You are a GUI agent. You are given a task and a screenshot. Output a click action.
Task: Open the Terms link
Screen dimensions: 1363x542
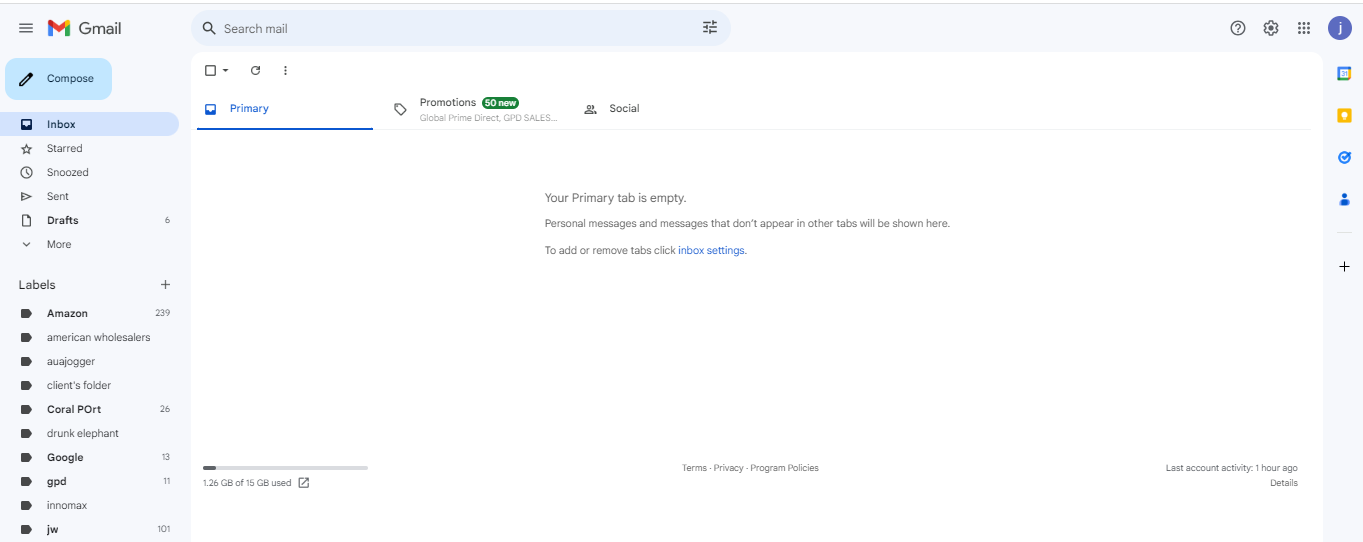694,468
